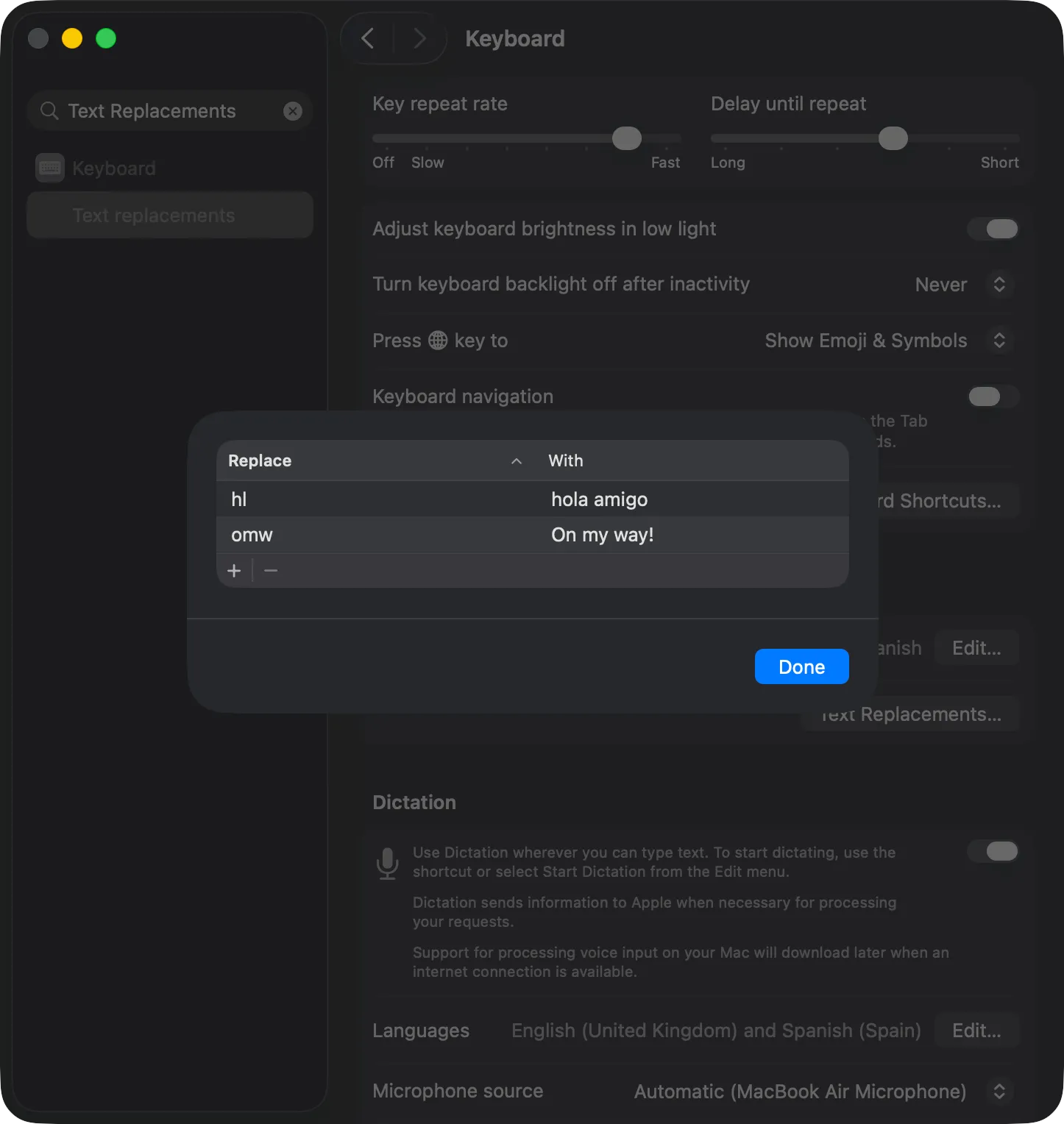Click the 'On my way!' replacement text
Viewport: 1064px width, 1124px height.
pos(602,535)
